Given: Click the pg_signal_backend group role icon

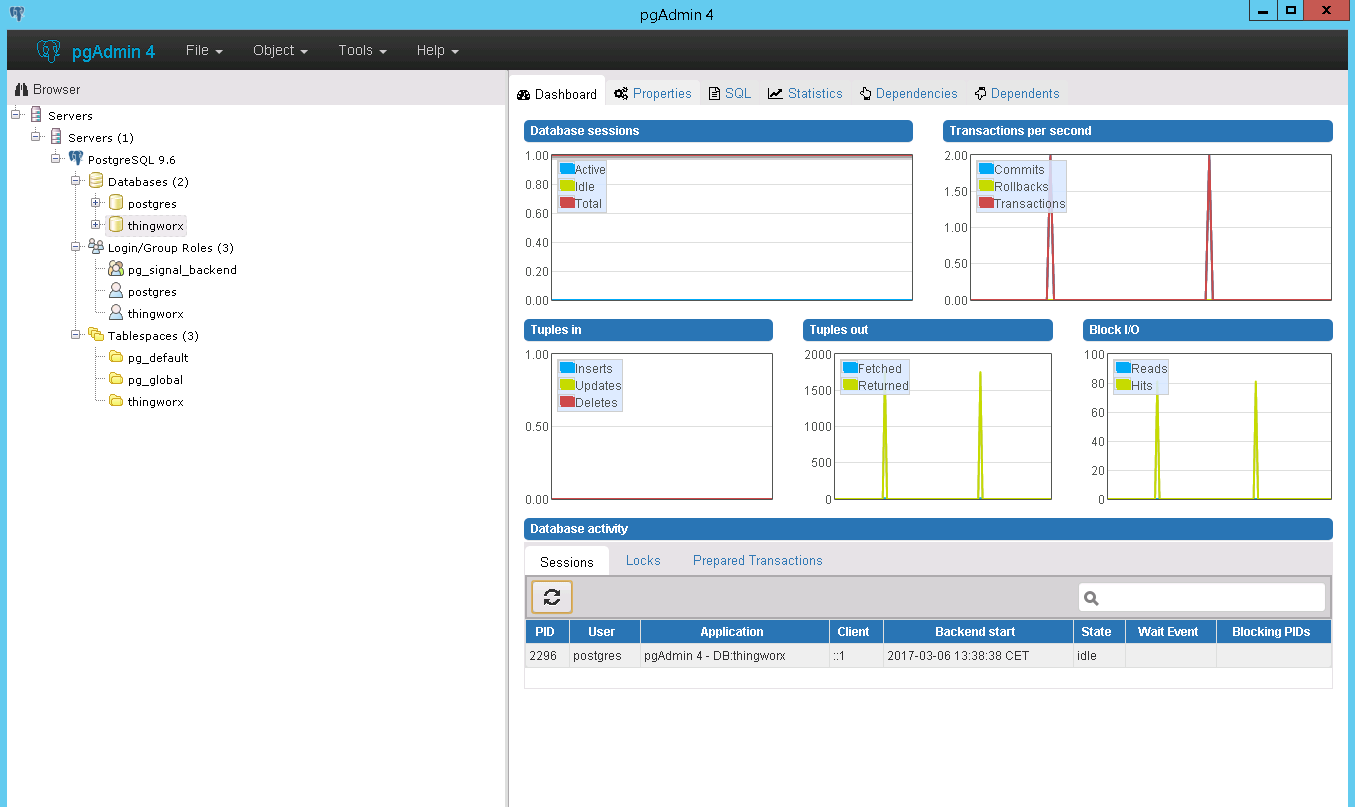Looking at the screenshot, I should [116, 269].
